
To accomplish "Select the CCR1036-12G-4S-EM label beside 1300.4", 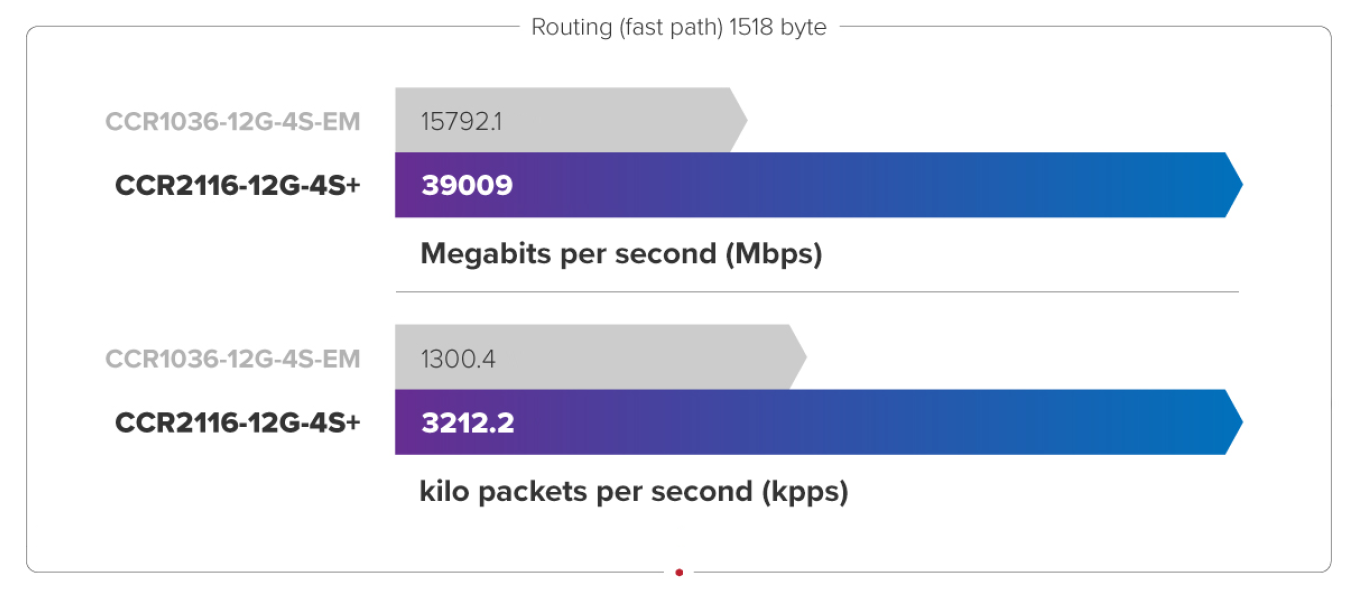I will 232,359.
